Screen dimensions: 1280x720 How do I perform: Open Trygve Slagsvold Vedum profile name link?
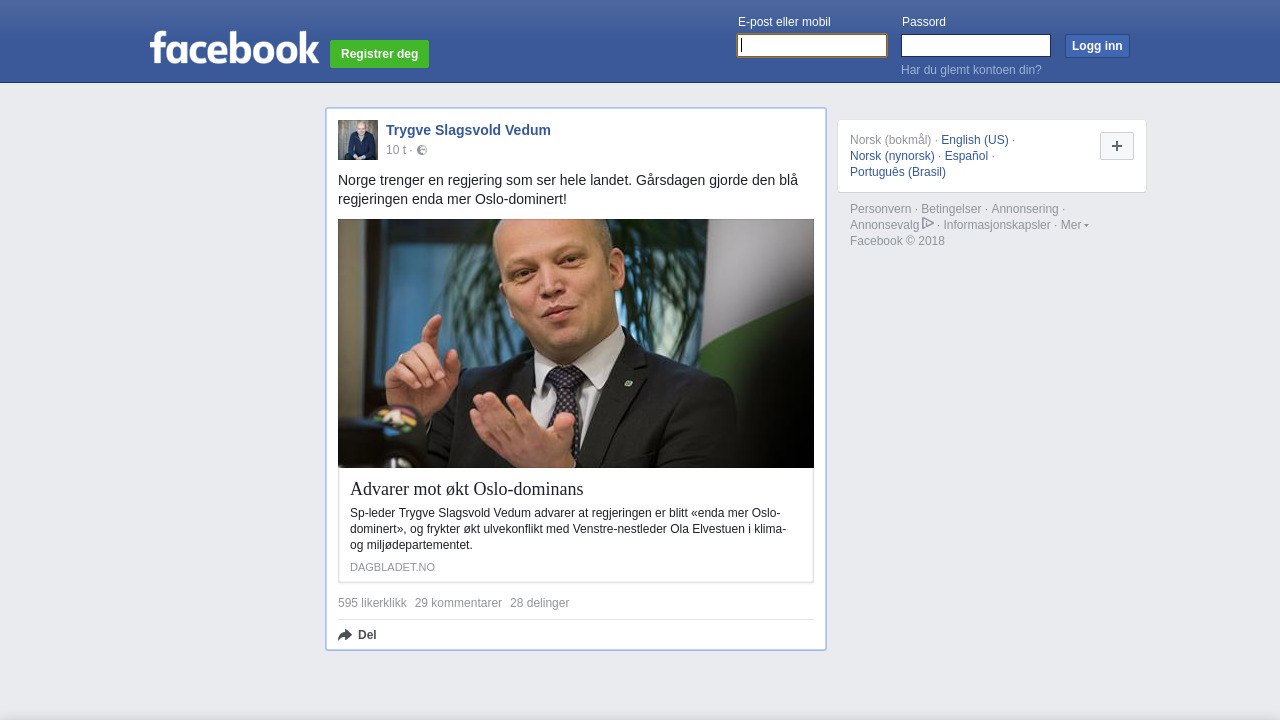[468, 130]
